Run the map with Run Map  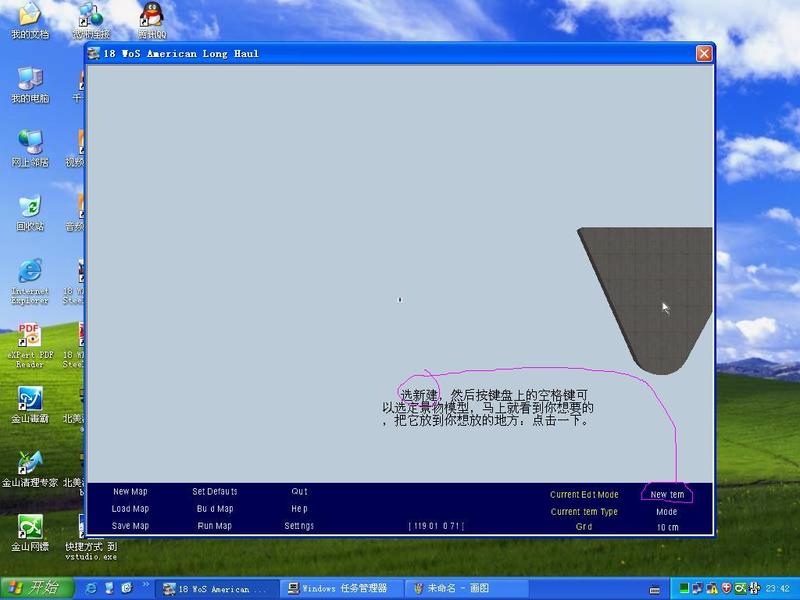tap(214, 526)
